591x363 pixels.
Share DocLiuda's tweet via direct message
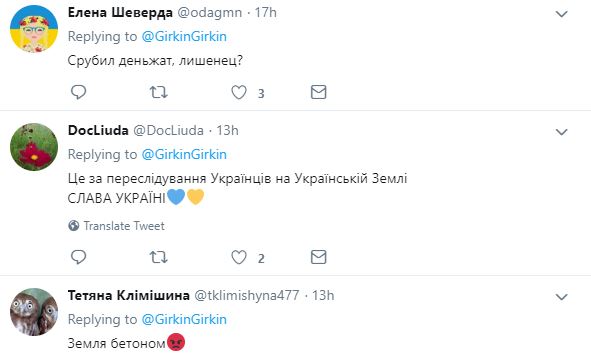pos(318,257)
